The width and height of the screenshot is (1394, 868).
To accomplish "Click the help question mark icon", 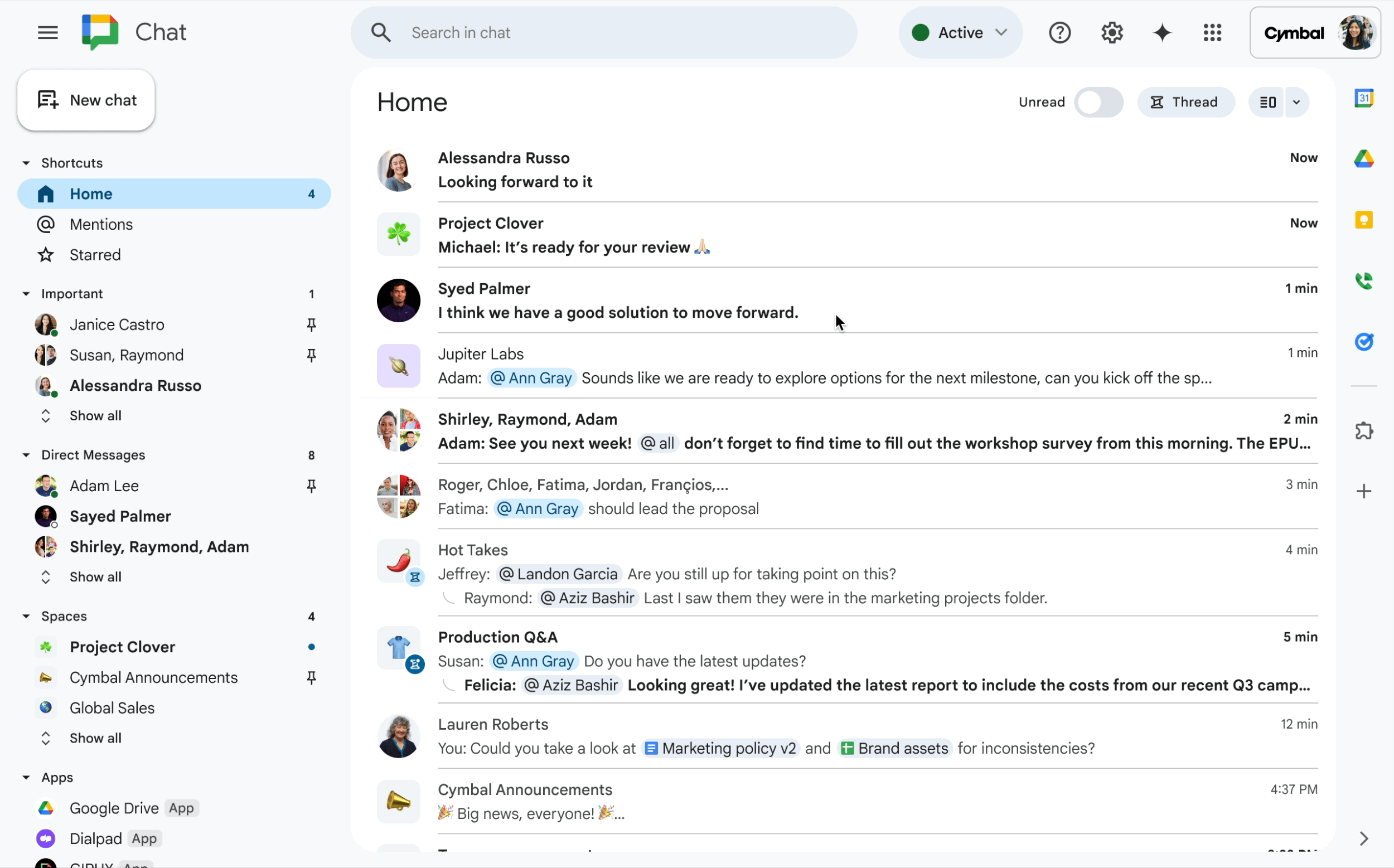I will click(1059, 33).
